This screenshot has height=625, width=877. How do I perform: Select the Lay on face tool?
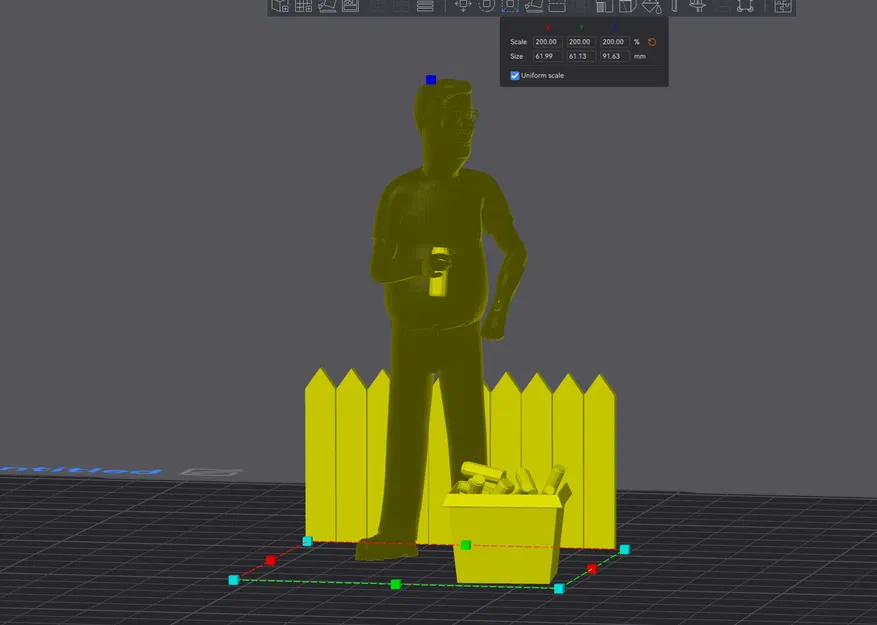534,6
